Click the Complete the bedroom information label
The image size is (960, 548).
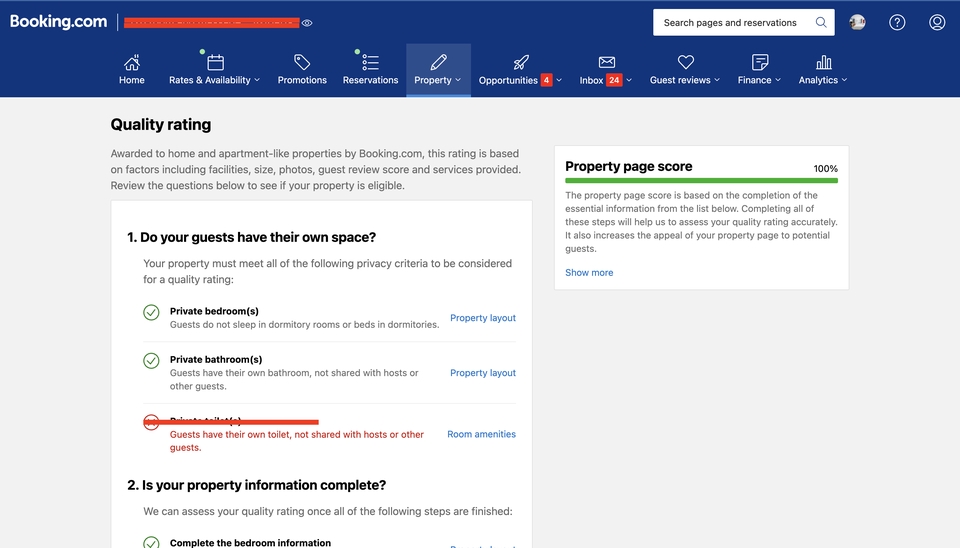pyautogui.click(x=250, y=542)
